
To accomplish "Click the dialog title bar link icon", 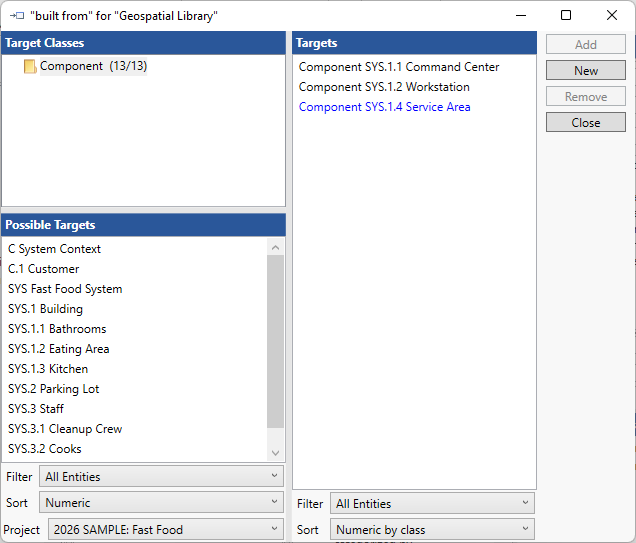I will click(x=16, y=15).
